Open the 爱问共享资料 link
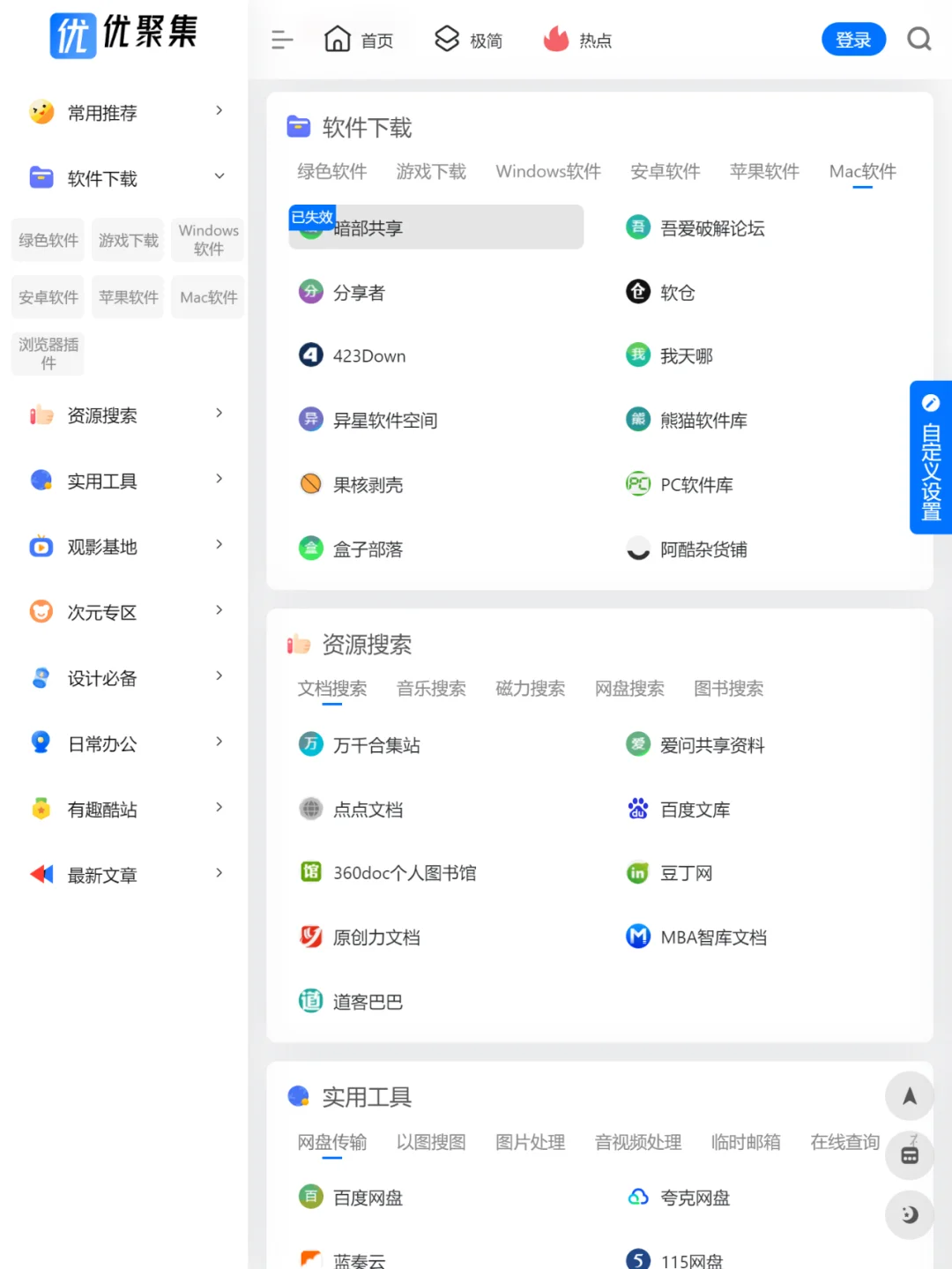 tap(712, 745)
